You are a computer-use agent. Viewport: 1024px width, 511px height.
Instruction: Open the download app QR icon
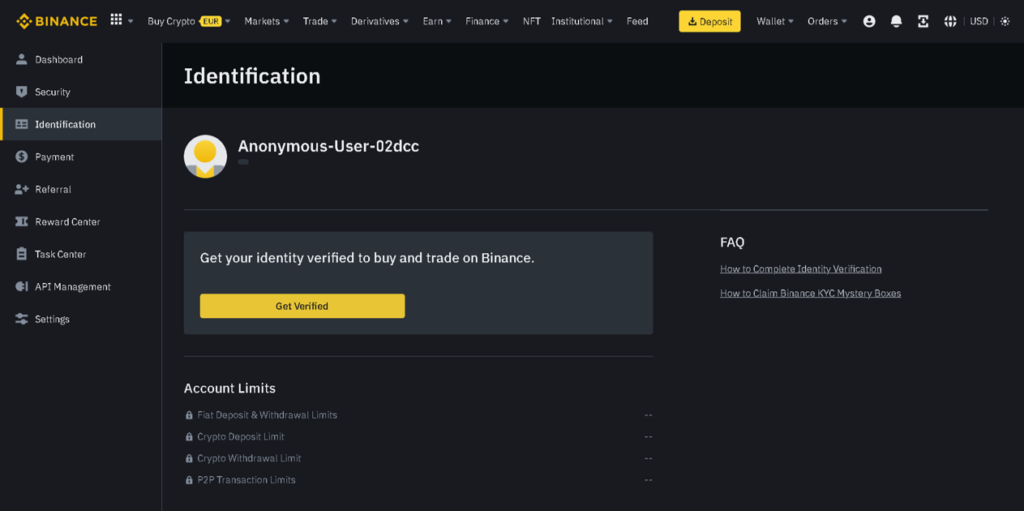[x=923, y=21]
